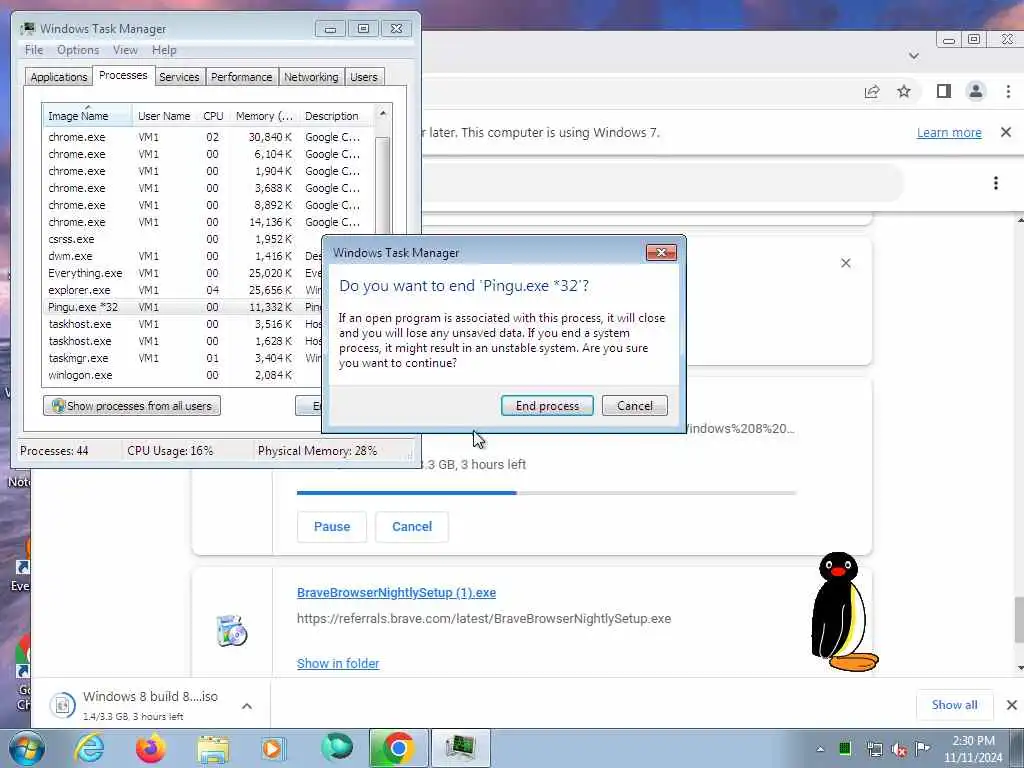
Task: Launch Firefox from taskbar
Action: (151, 748)
